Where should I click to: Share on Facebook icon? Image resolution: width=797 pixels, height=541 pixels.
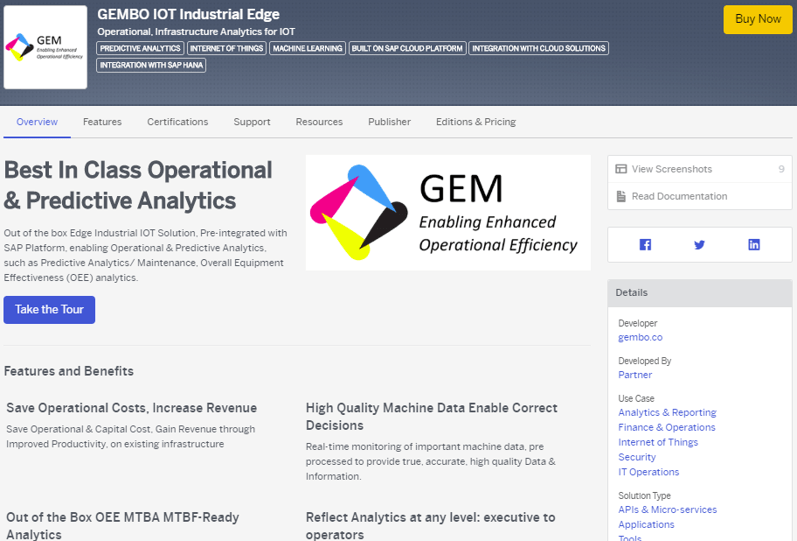pos(645,245)
